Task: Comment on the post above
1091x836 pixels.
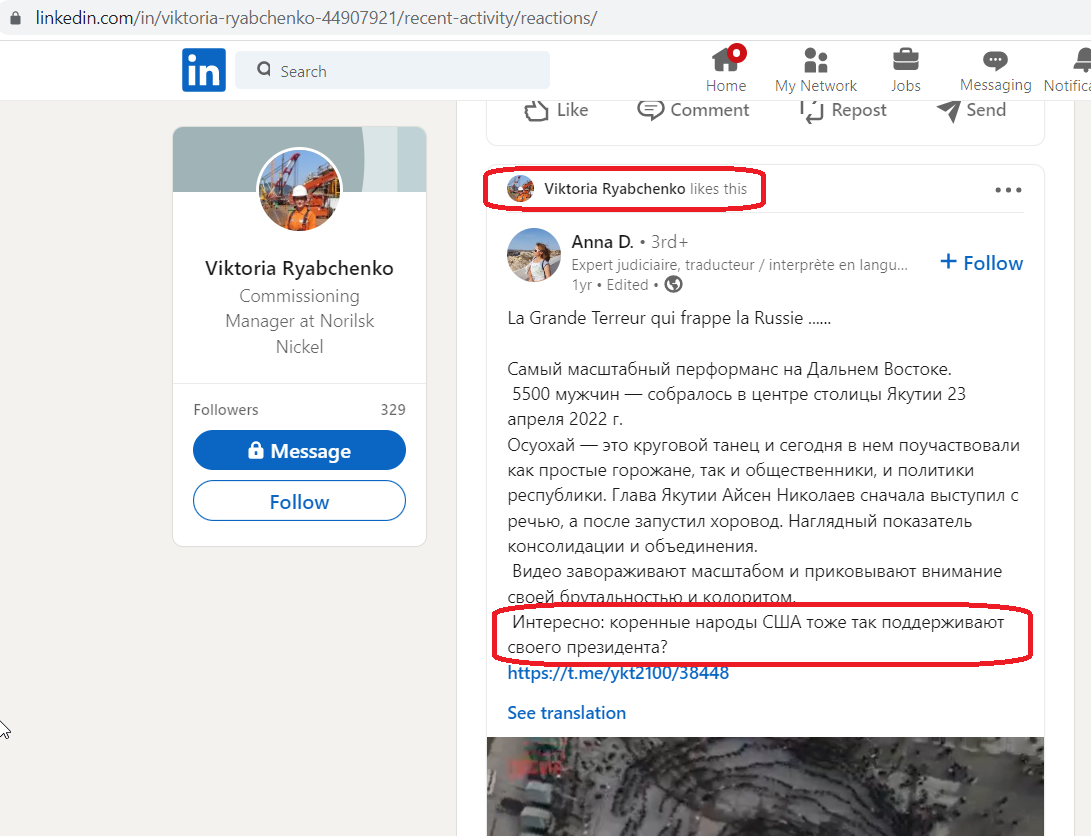Action: tap(693, 110)
